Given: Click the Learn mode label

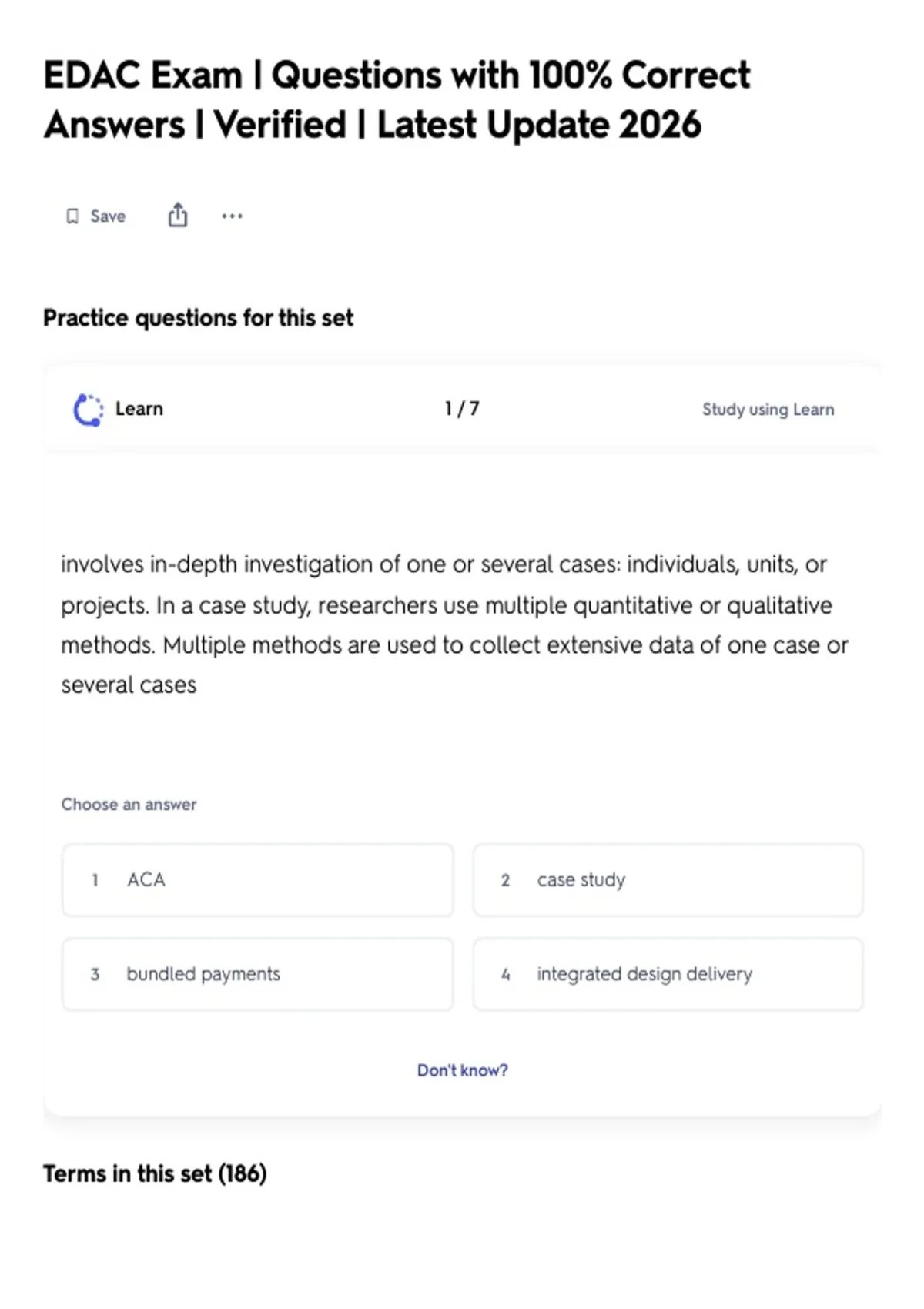Looking at the screenshot, I should tap(139, 409).
